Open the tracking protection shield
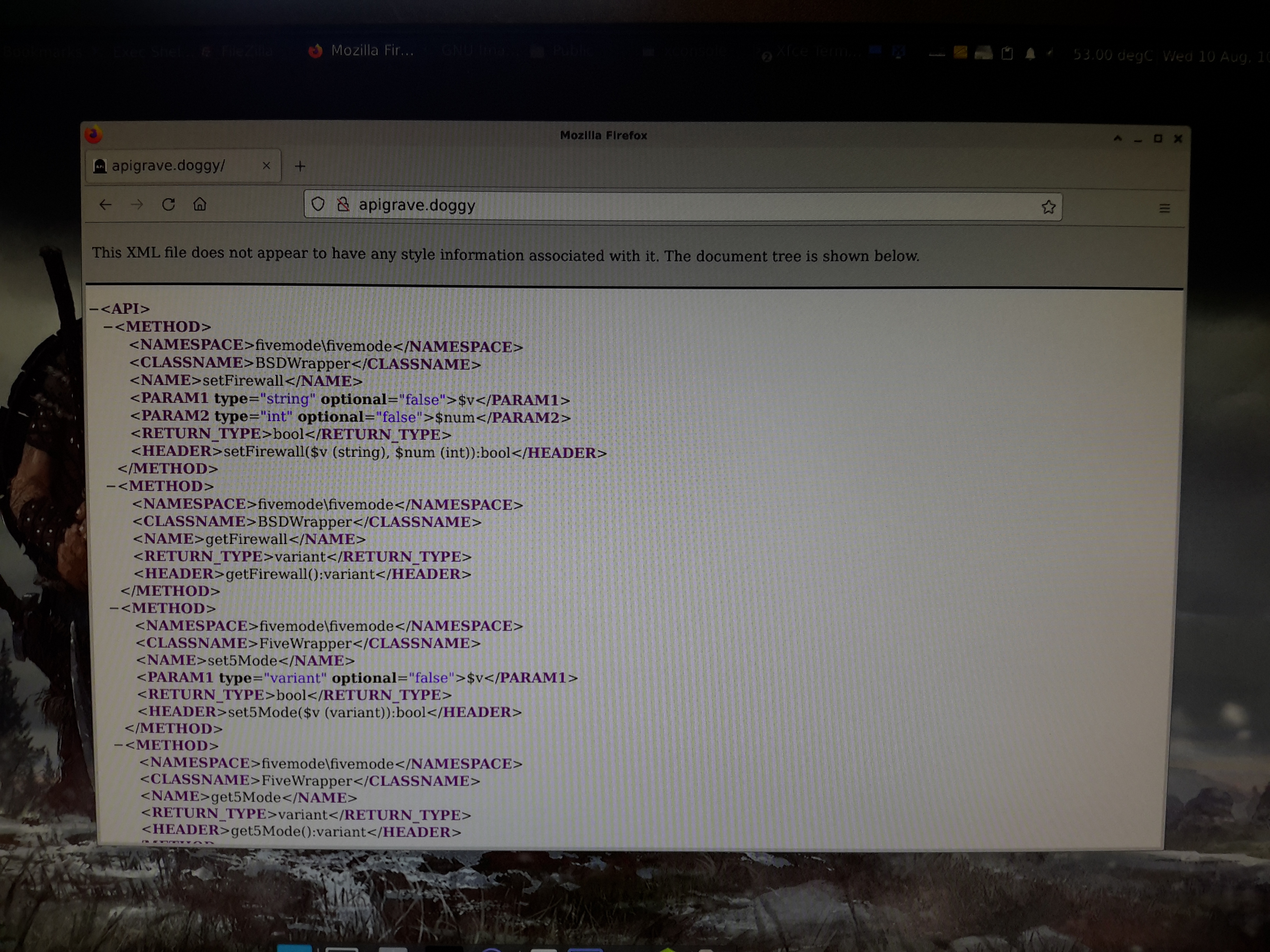 pyautogui.click(x=318, y=204)
